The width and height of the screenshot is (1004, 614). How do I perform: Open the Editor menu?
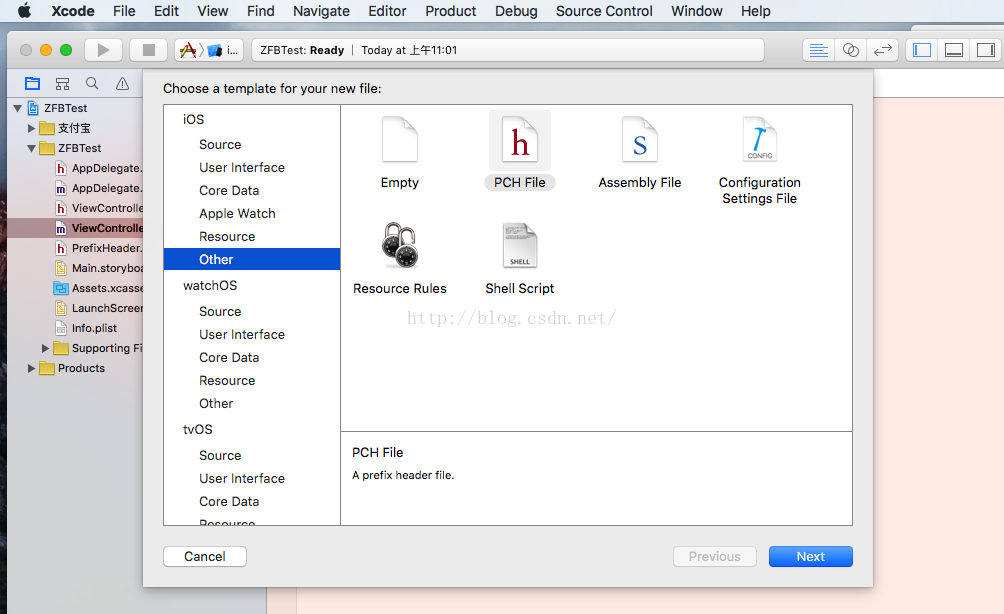(x=387, y=11)
